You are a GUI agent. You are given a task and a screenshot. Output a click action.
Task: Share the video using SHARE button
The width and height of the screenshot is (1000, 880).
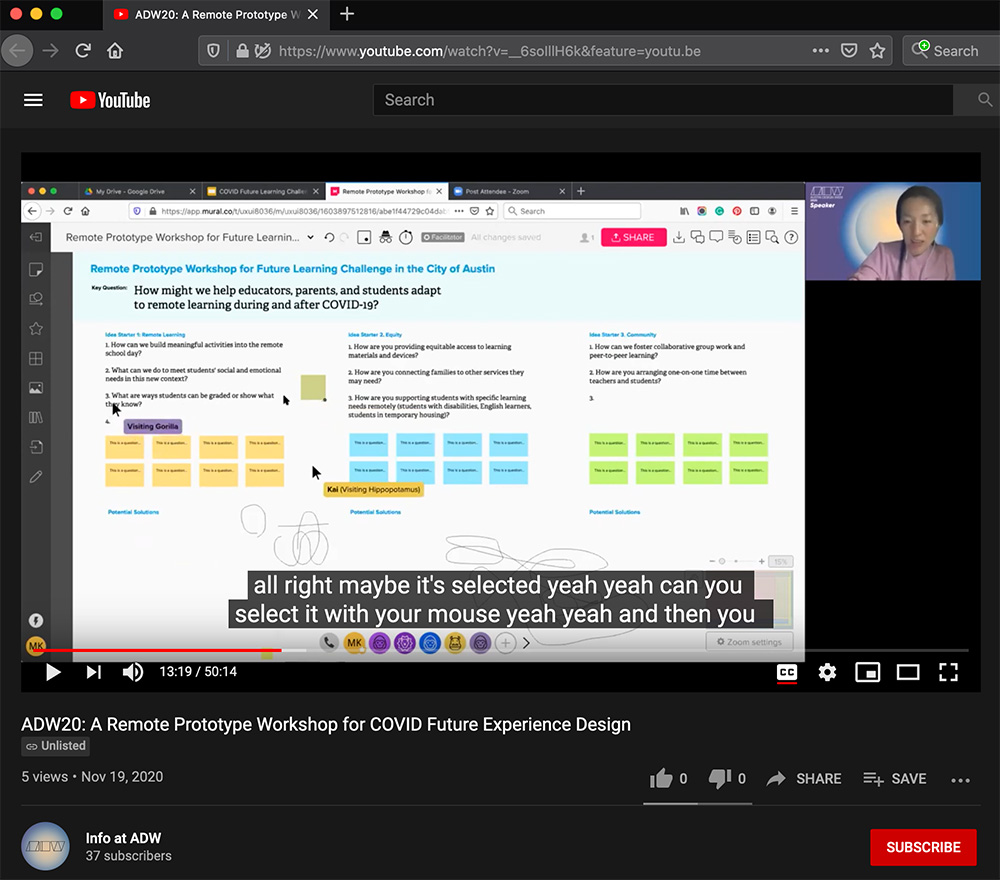tap(804, 779)
